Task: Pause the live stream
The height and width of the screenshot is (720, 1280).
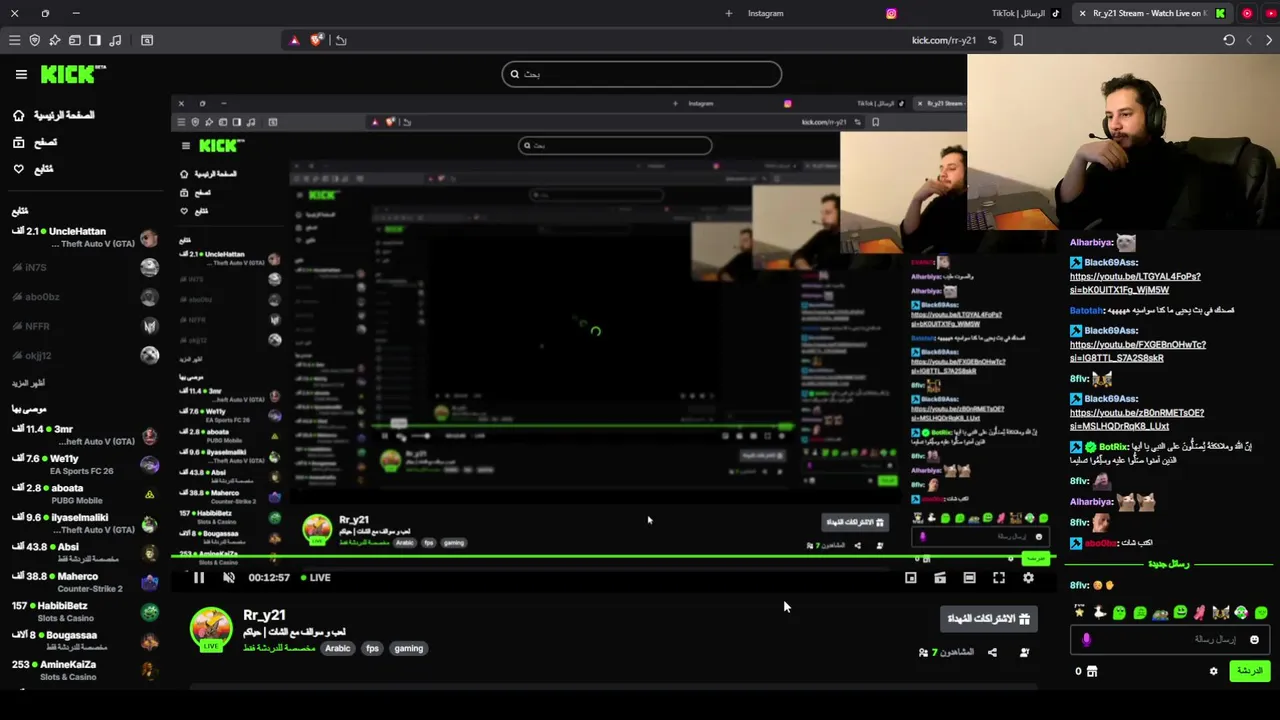Action: pos(199,577)
